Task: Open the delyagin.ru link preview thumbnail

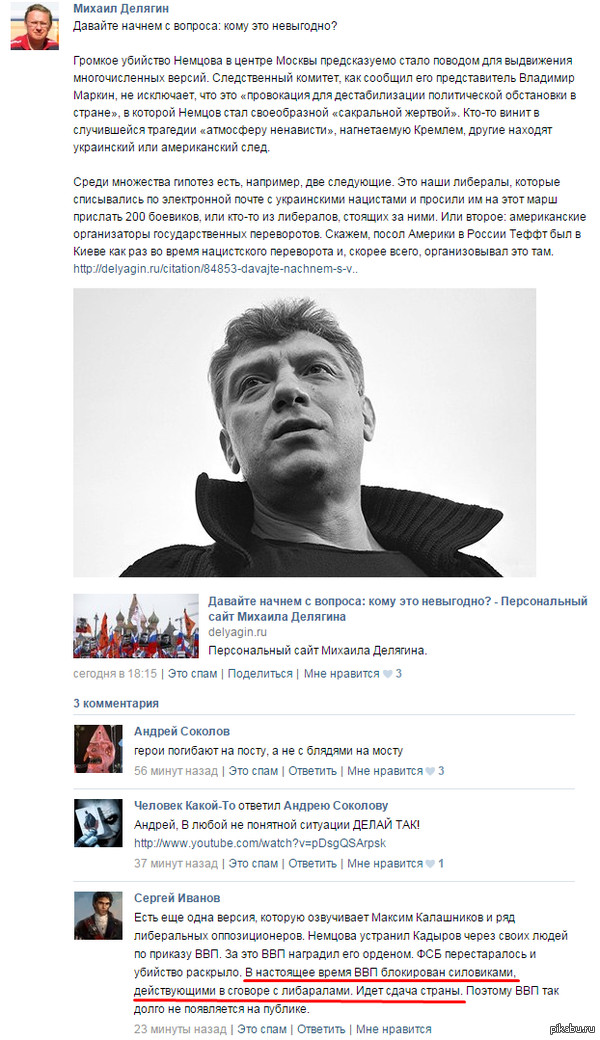Action: [x=136, y=626]
